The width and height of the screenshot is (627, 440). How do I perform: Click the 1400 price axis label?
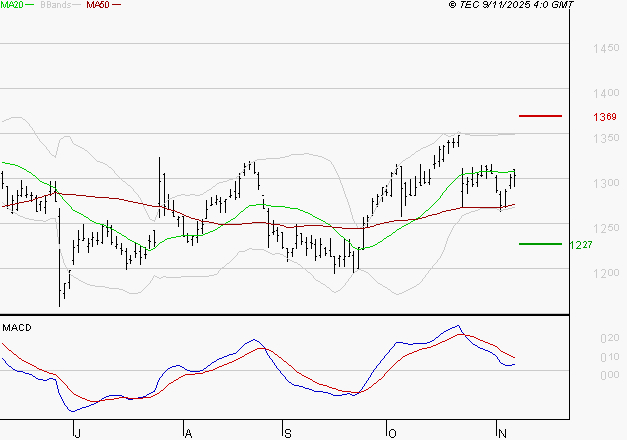coord(606,93)
